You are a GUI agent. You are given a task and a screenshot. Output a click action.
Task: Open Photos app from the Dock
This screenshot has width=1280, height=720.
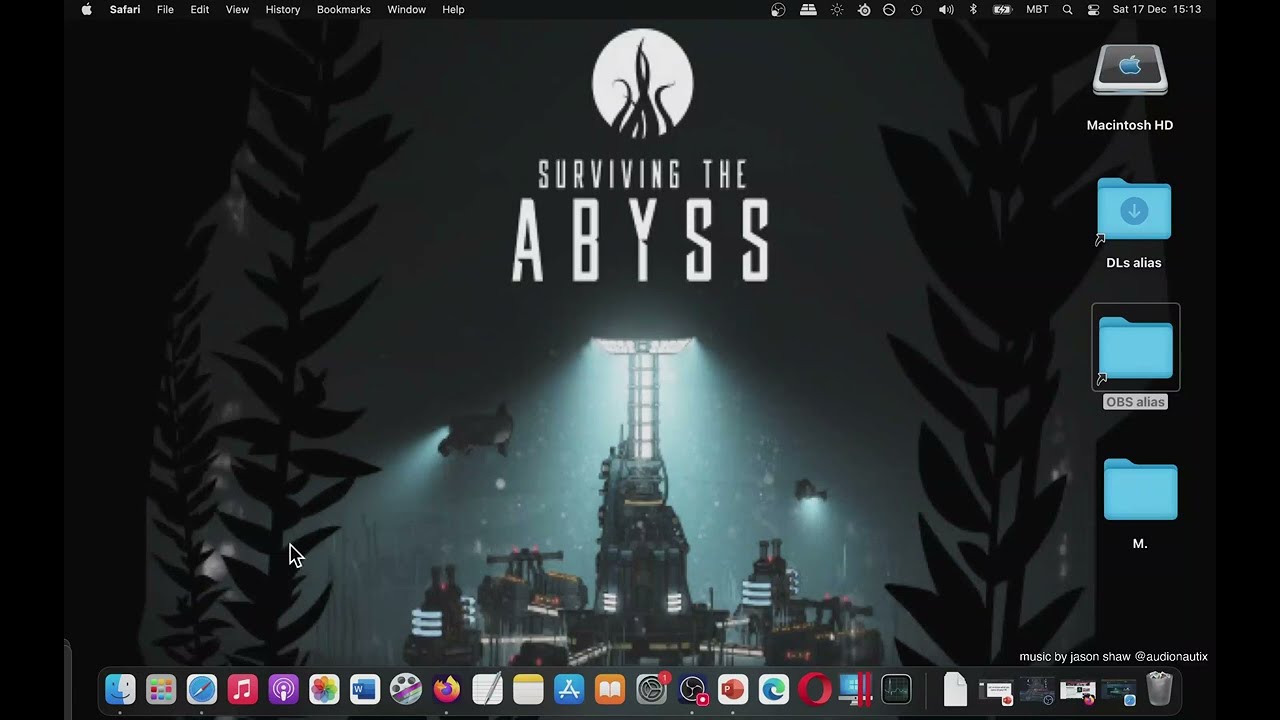(324, 689)
